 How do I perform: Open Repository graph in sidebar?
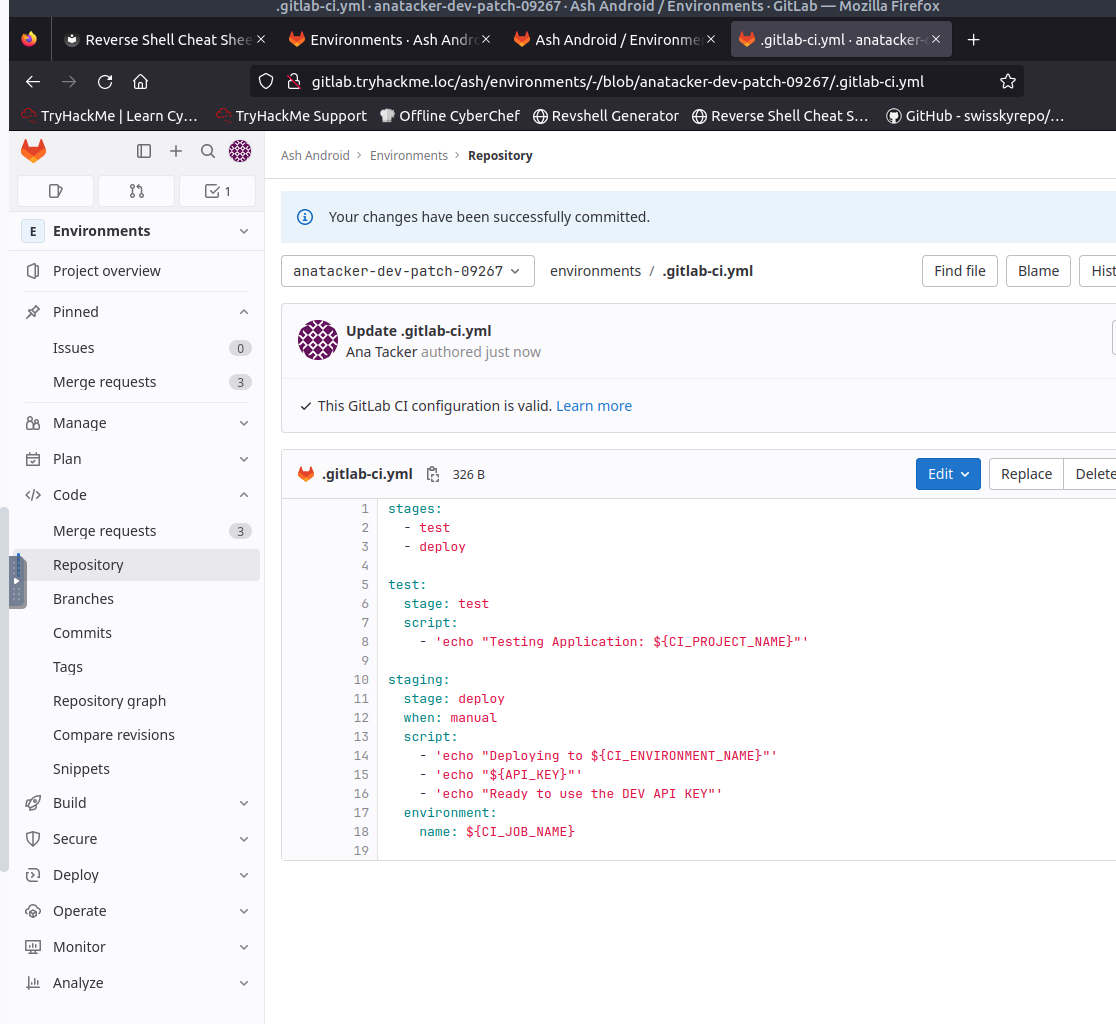click(138, 701)
